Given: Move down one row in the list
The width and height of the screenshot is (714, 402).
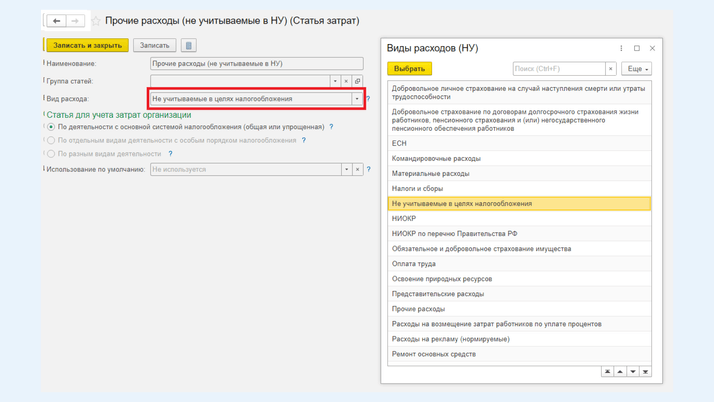Looking at the screenshot, I should tap(632, 371).
